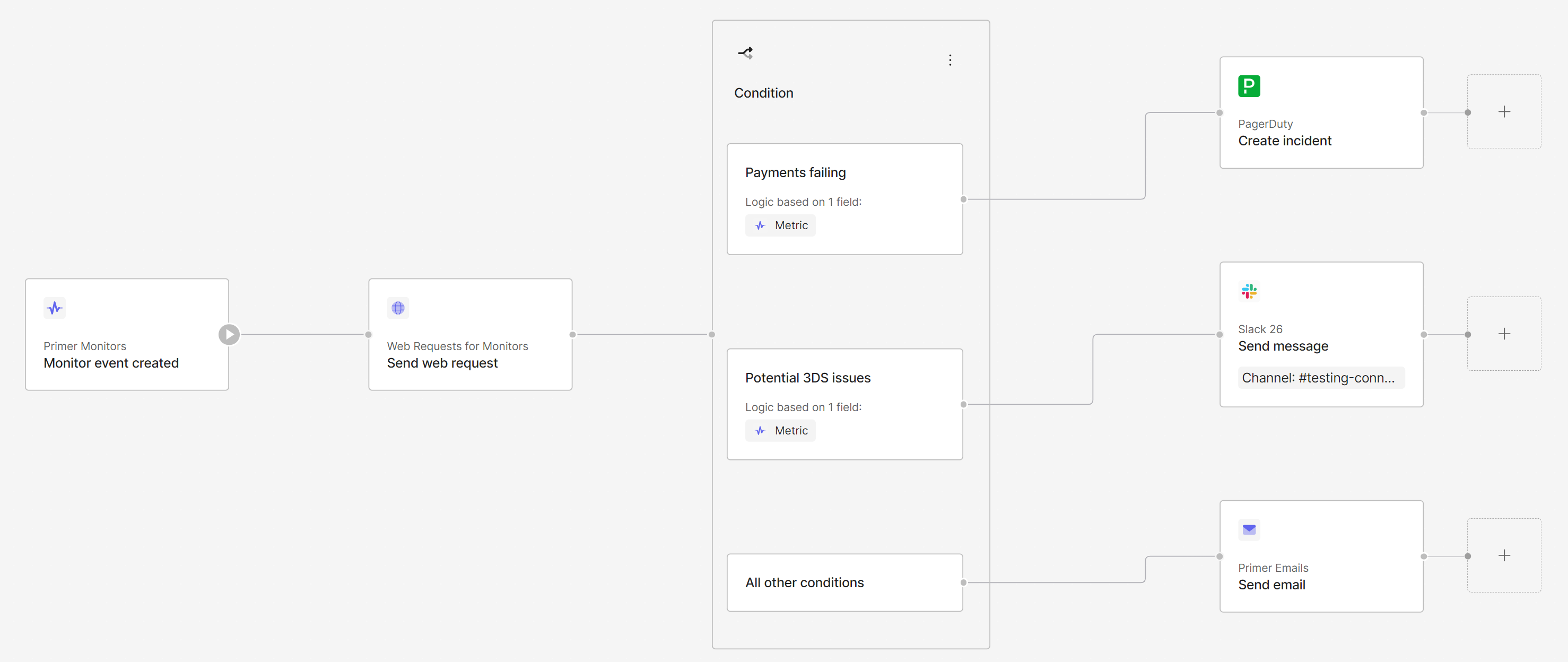Click the Metric chip under Potential 3DS issues
The width and height of the screenshot is (1568, 662).
pyautogui.click(x=780, y=431)
